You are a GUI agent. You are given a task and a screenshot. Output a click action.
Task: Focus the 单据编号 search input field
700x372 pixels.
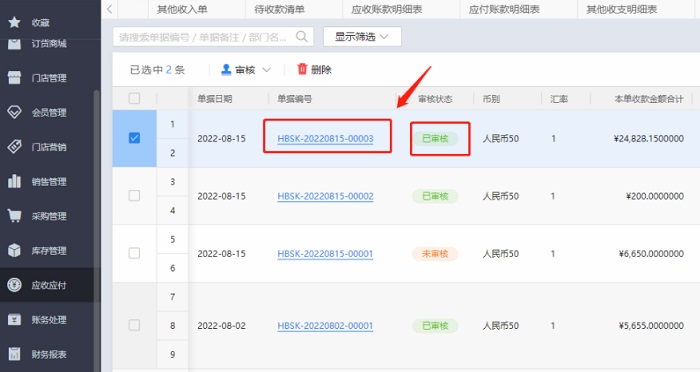pos(204,37)
